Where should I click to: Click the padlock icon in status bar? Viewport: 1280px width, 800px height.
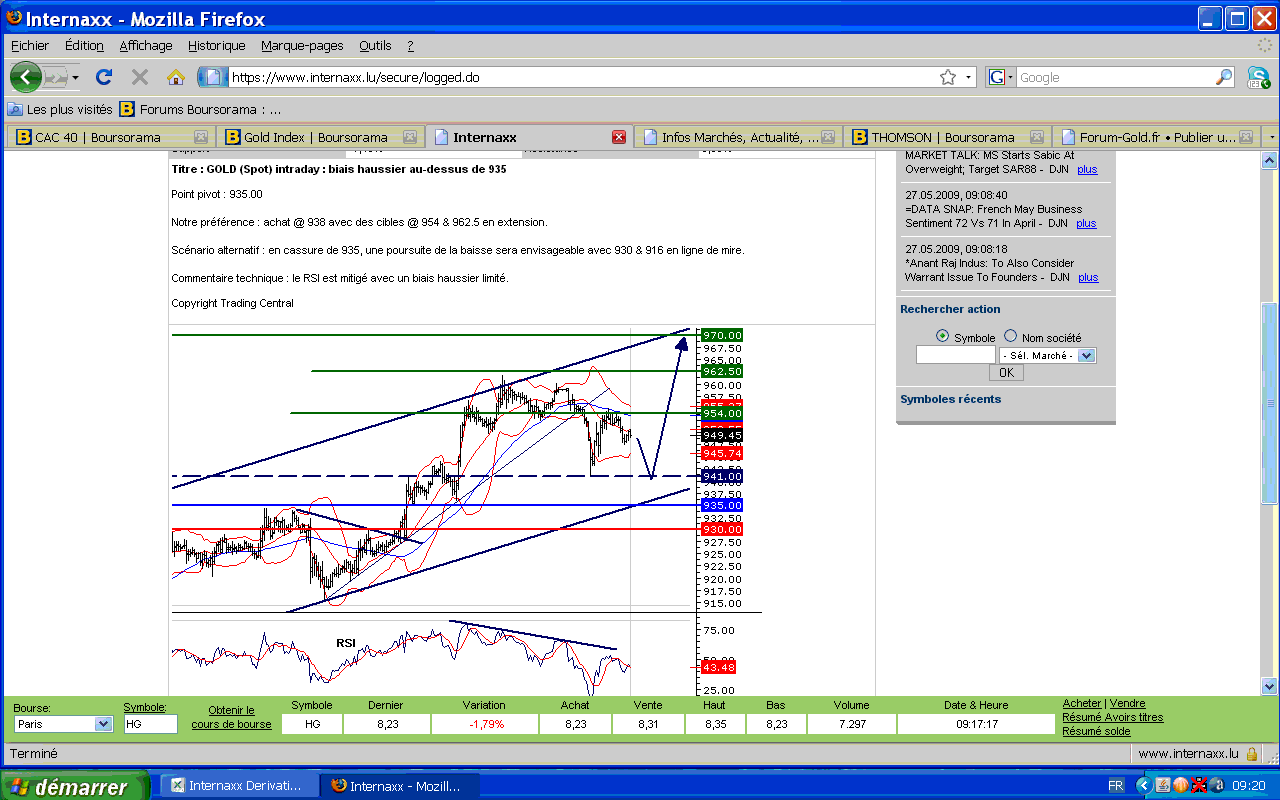point(1252,754)
